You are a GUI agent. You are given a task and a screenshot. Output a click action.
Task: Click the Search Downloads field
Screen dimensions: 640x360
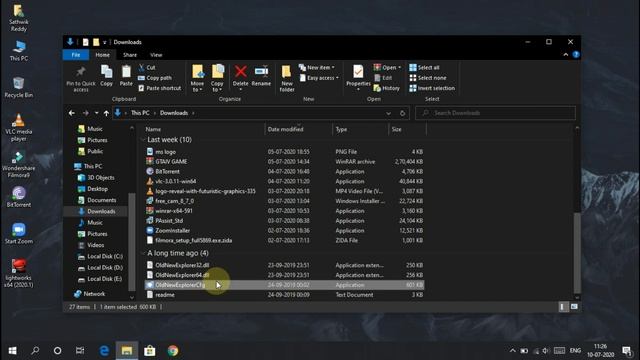tap(496, 113)
